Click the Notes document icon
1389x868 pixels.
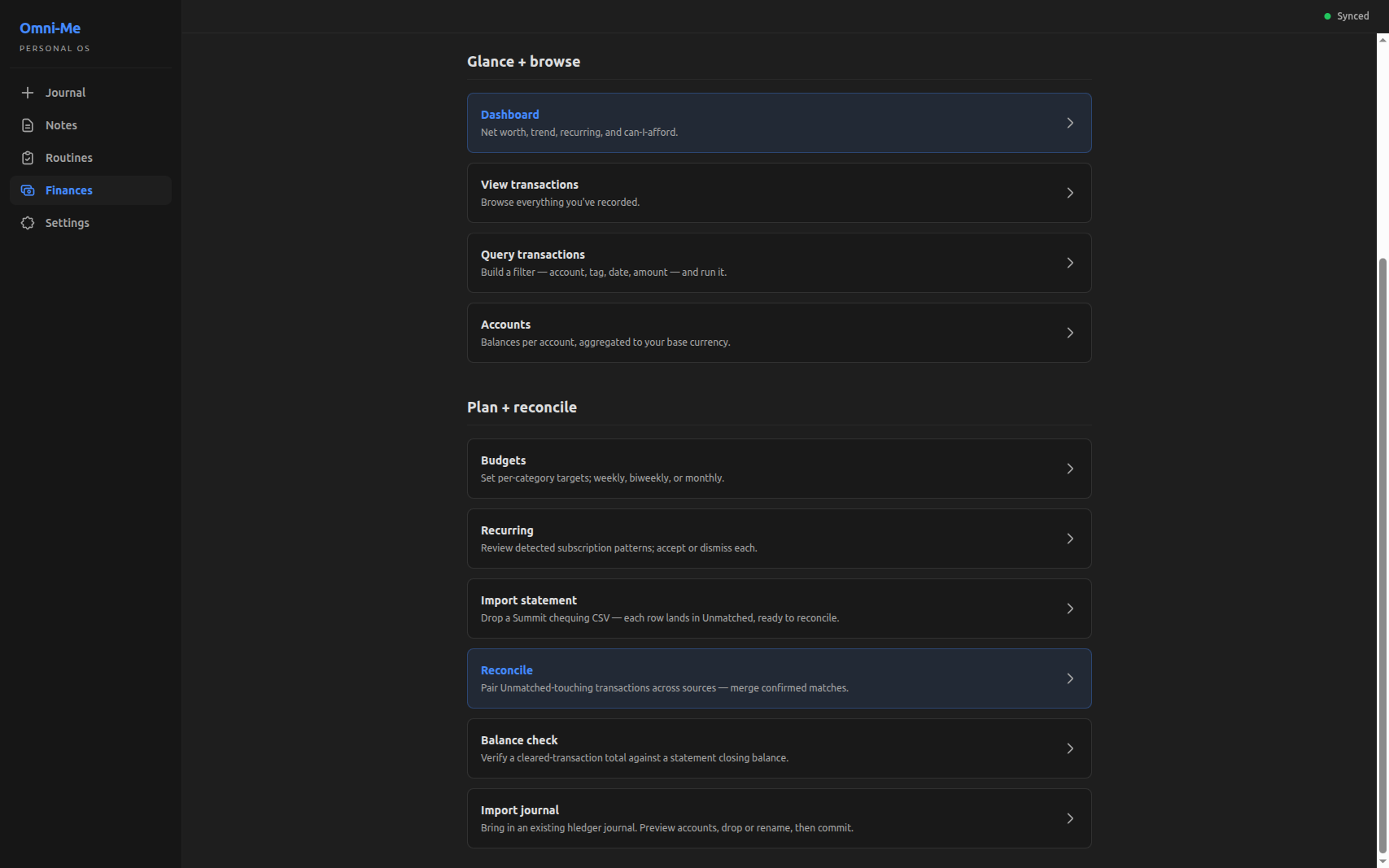point(28,125)
